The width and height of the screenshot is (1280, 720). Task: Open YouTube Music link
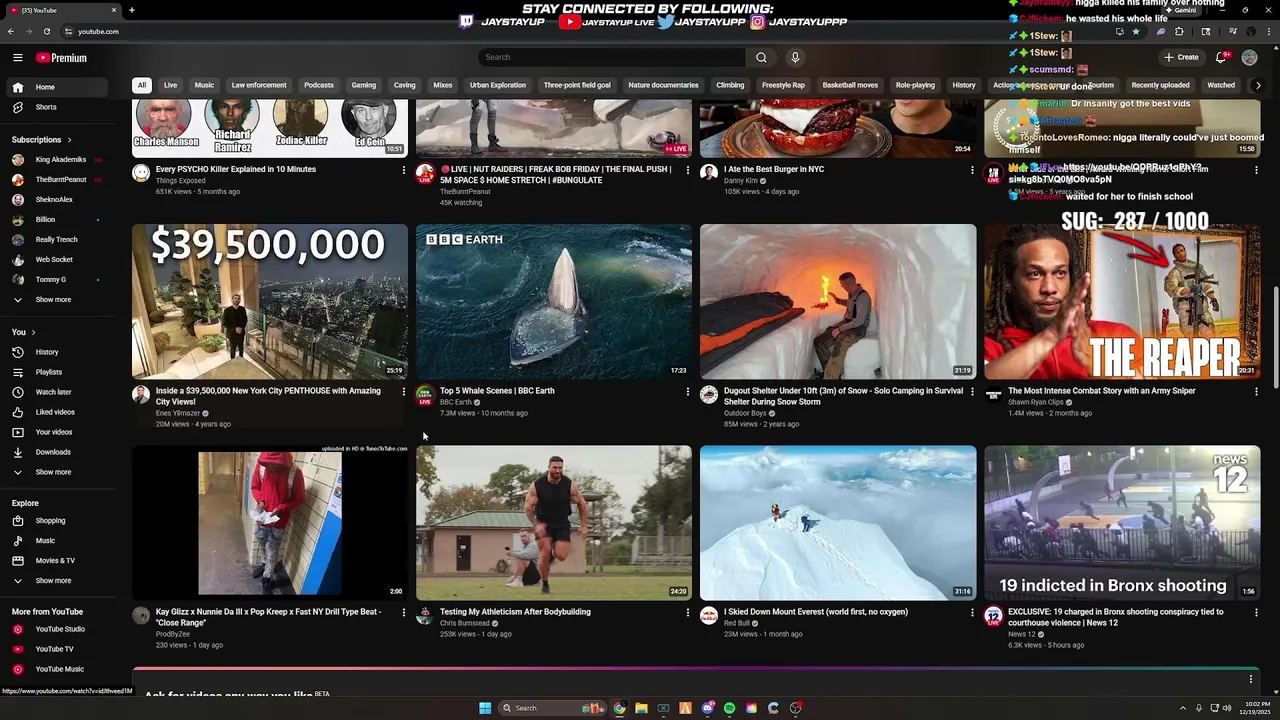[x=58, y=669]
